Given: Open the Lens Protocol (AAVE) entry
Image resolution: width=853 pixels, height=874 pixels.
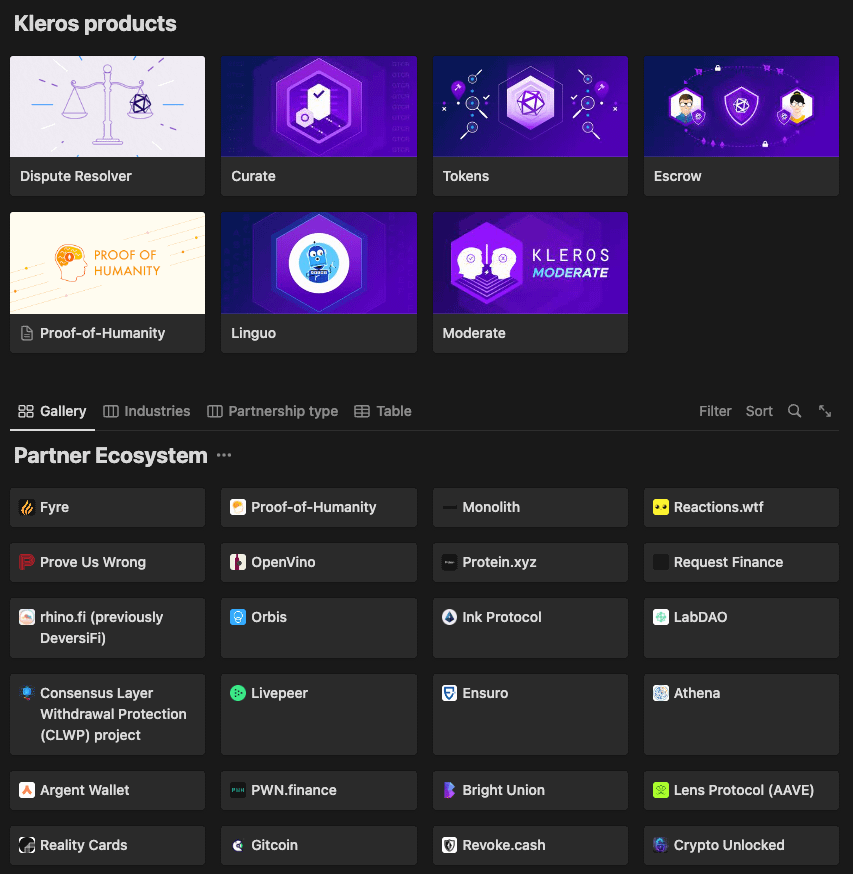Looking at the screenshot, I should click(743, 790).
